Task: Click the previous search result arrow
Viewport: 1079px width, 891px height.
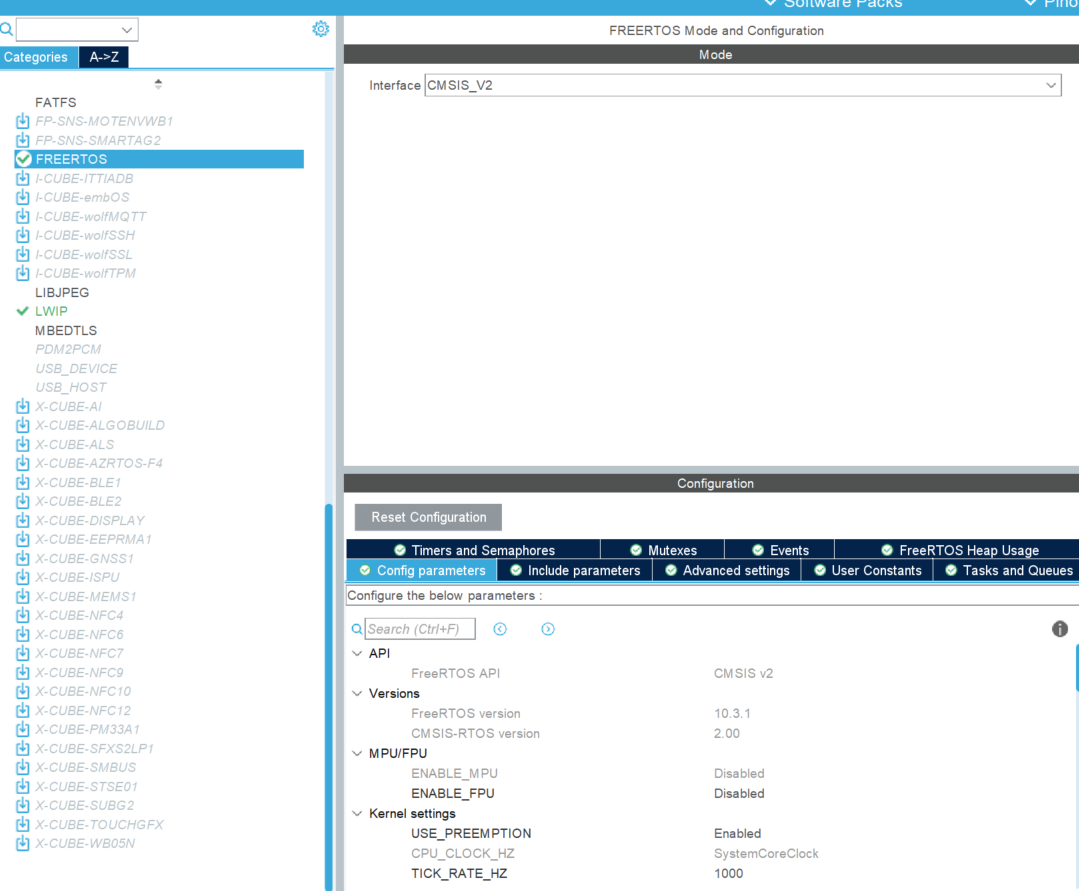Action: (x=500, y=629)
